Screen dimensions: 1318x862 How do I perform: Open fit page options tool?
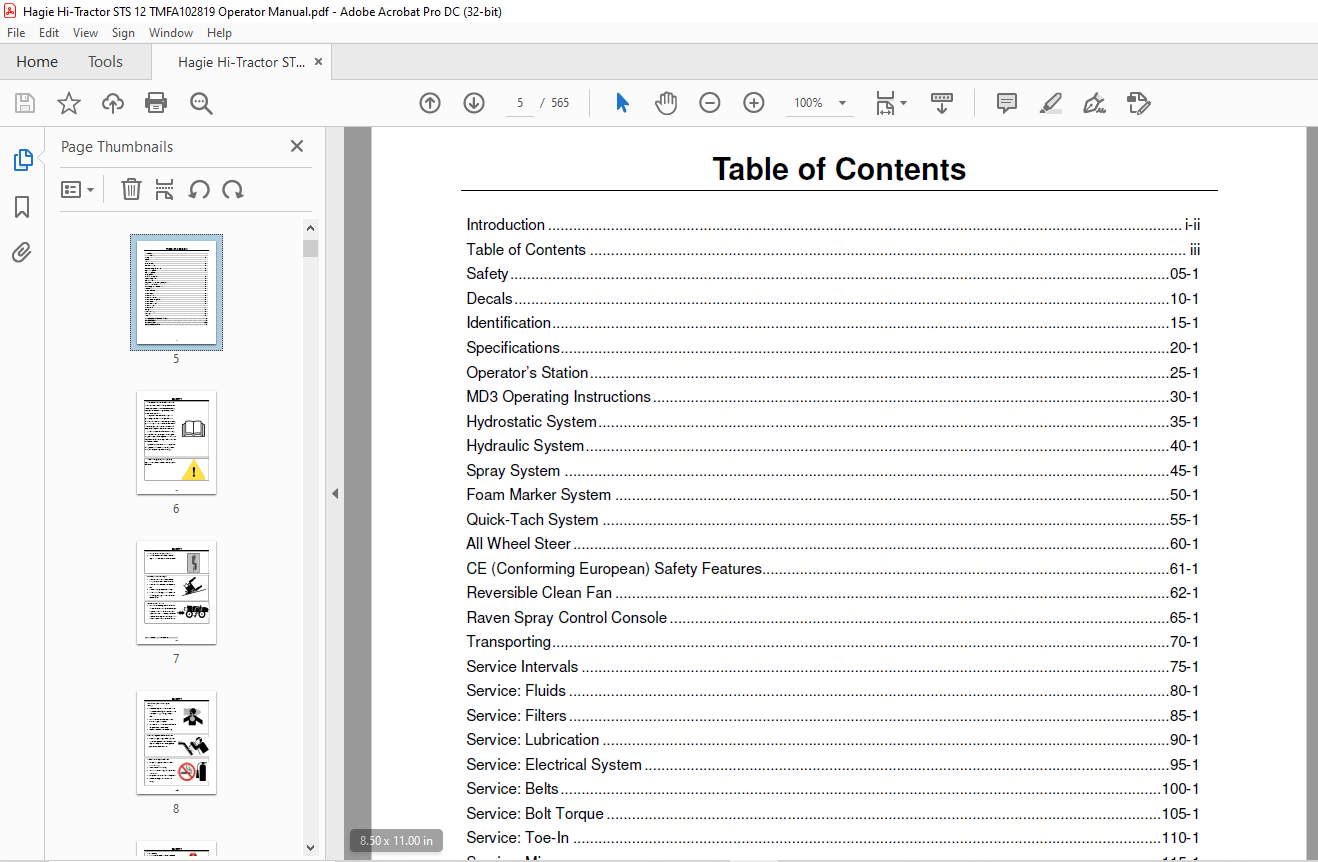[x=891, y=103]
